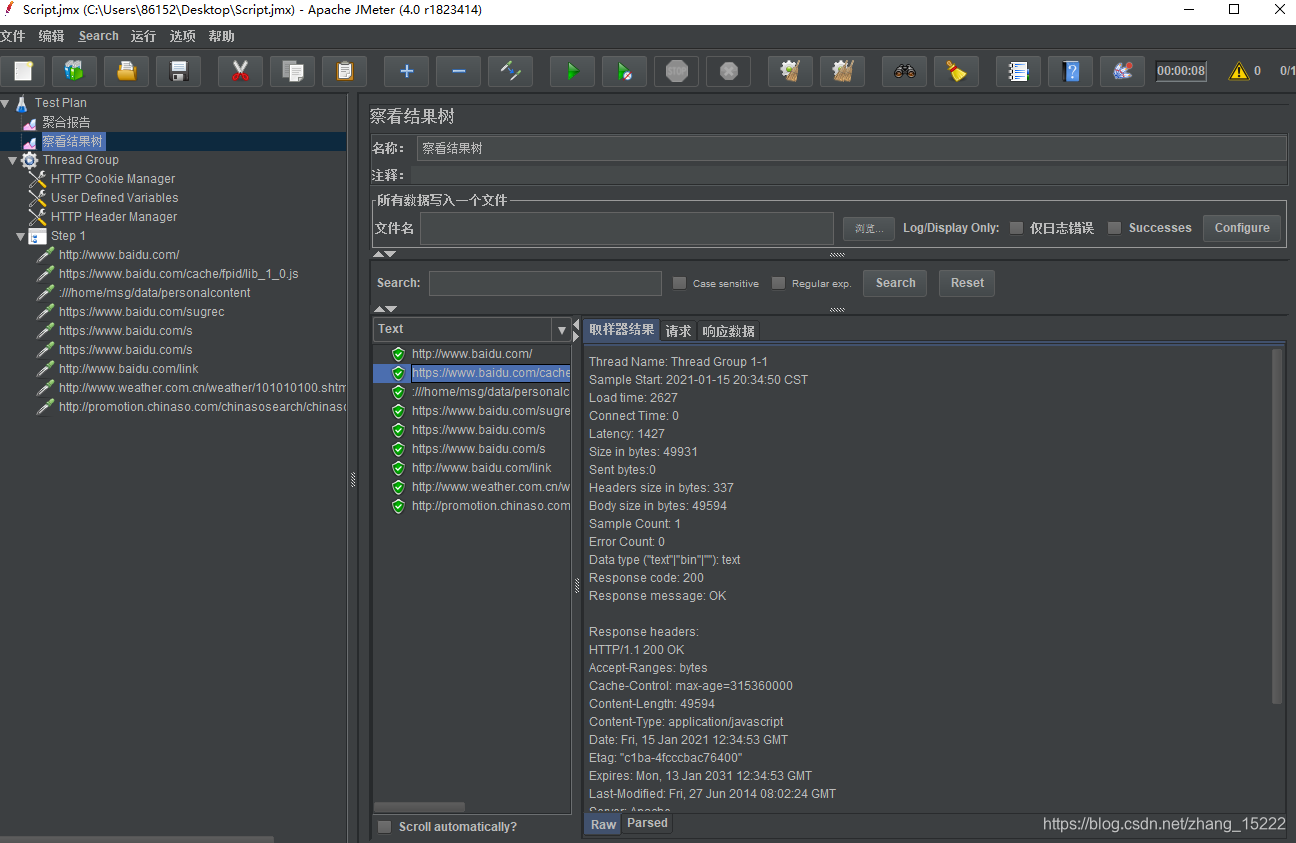Enable Scroll automatically checkbox
Screen dimensions: 1296x843
point(384,827)
